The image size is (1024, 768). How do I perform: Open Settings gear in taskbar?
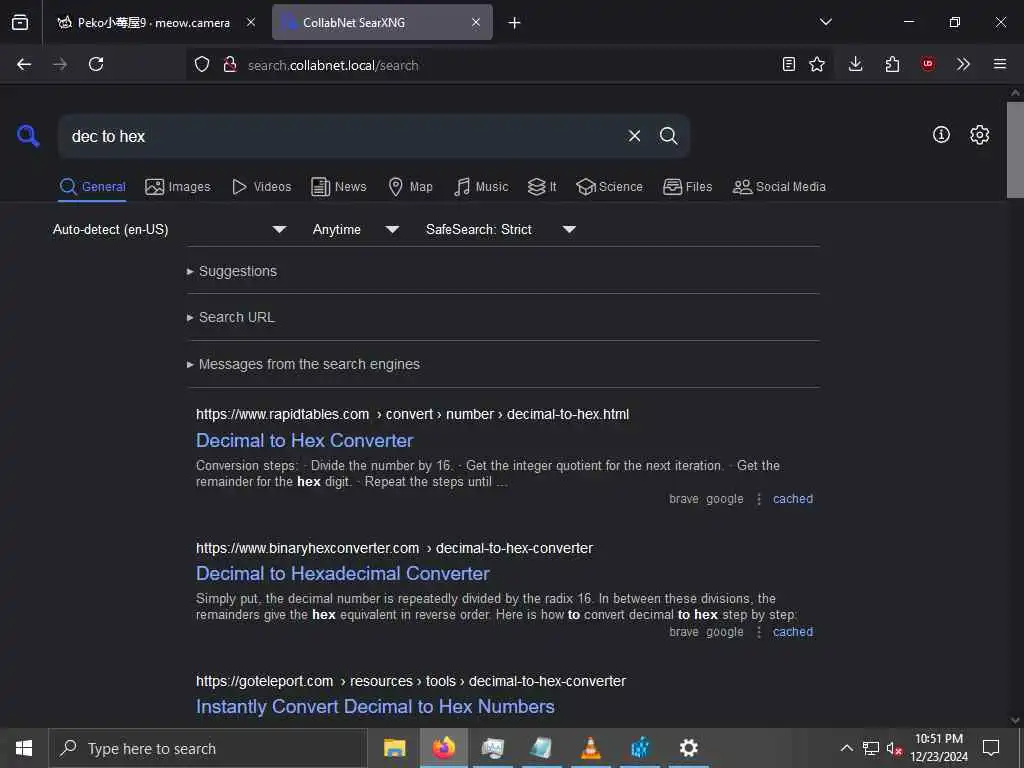point(688,748)
